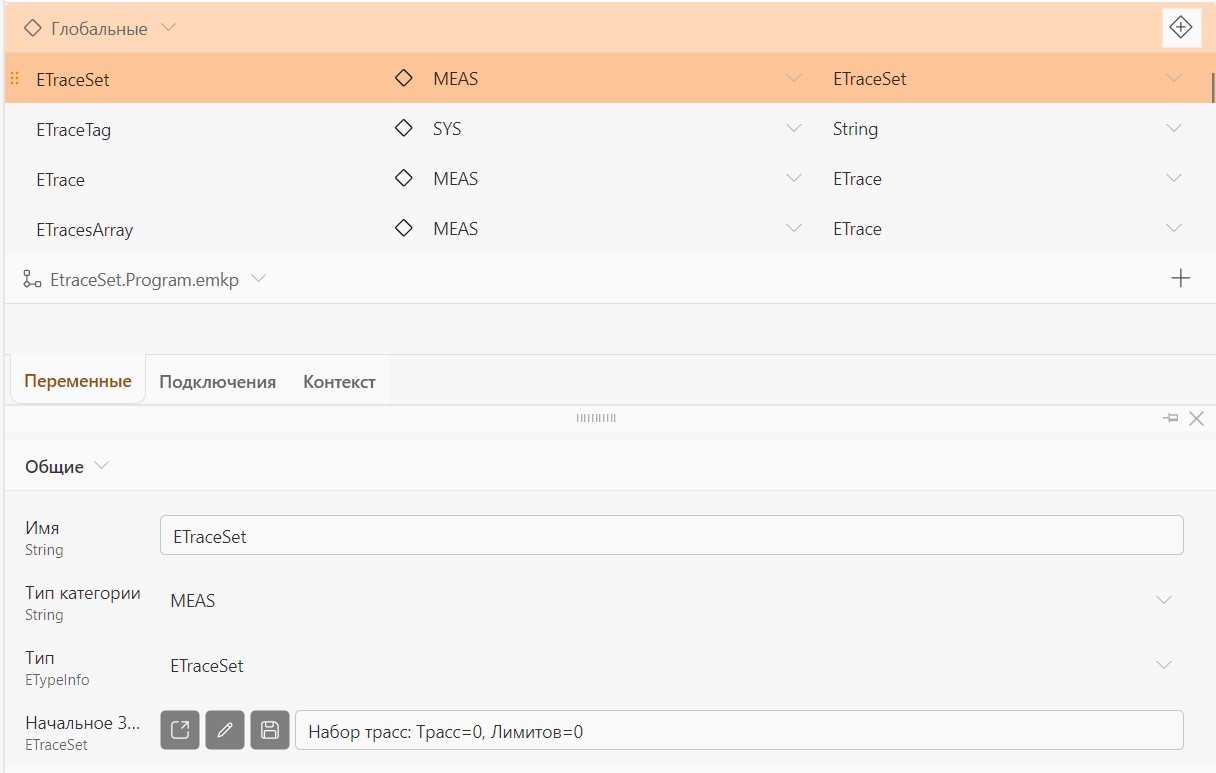Click the Общие section header label

[x=54, y=467]
